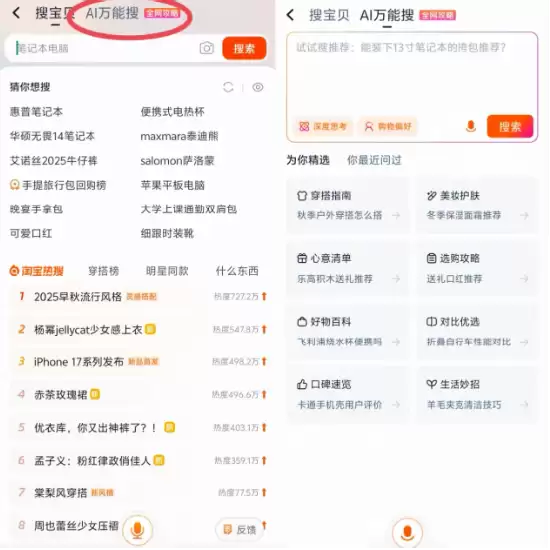The image size is (550, 550).
Task: Open 乐高积木送礼推荐 arrow
Action: pyautogui.click(x=396, y=279)
